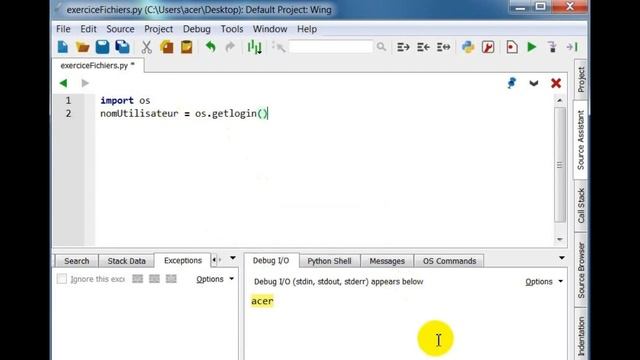Open the Python icon in toolbar
The image size is (640, 360).
coord(468,47)
